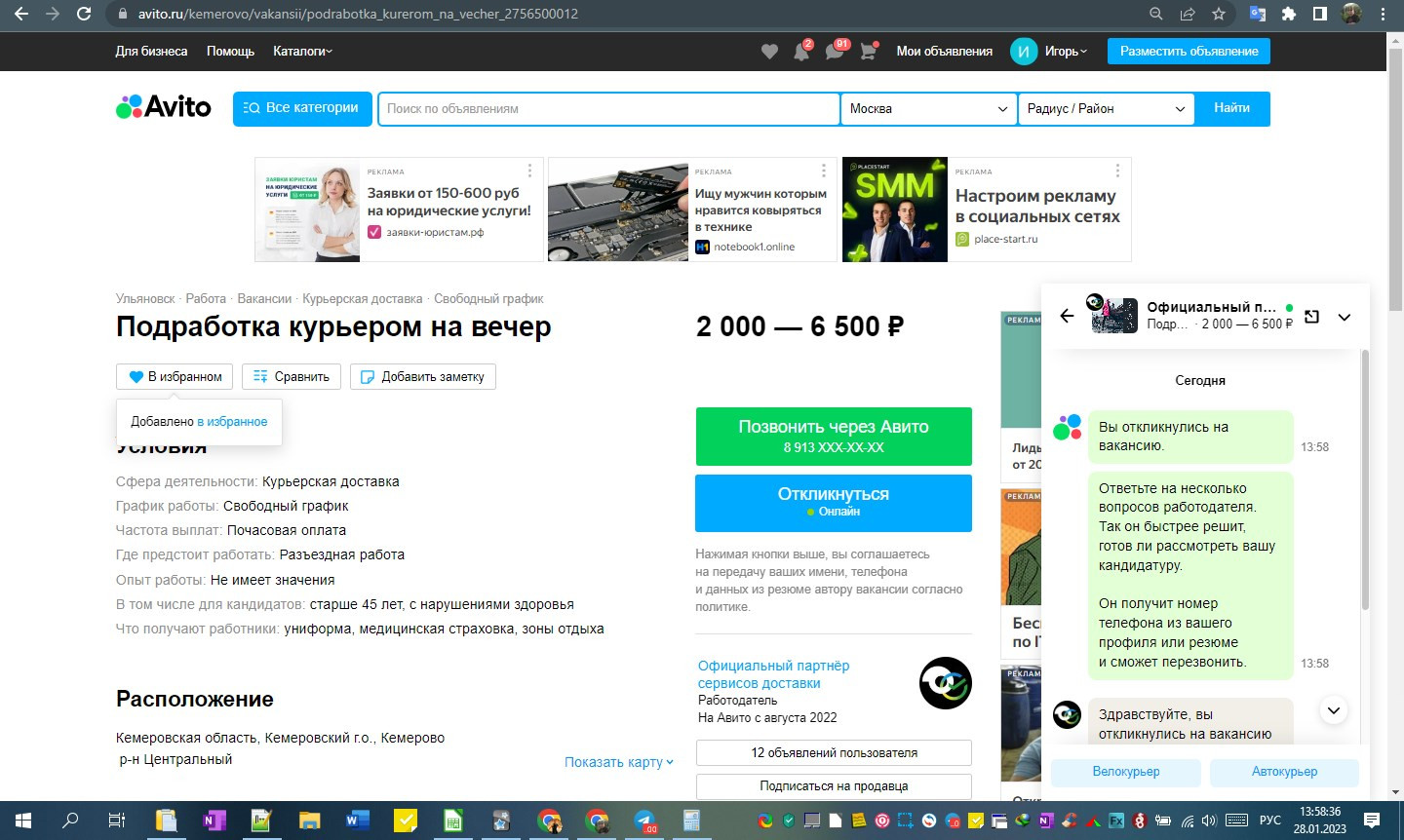Click Разместить объявление button
1404x840 pixels.
pyautogui.click(x=1189, y=52)
